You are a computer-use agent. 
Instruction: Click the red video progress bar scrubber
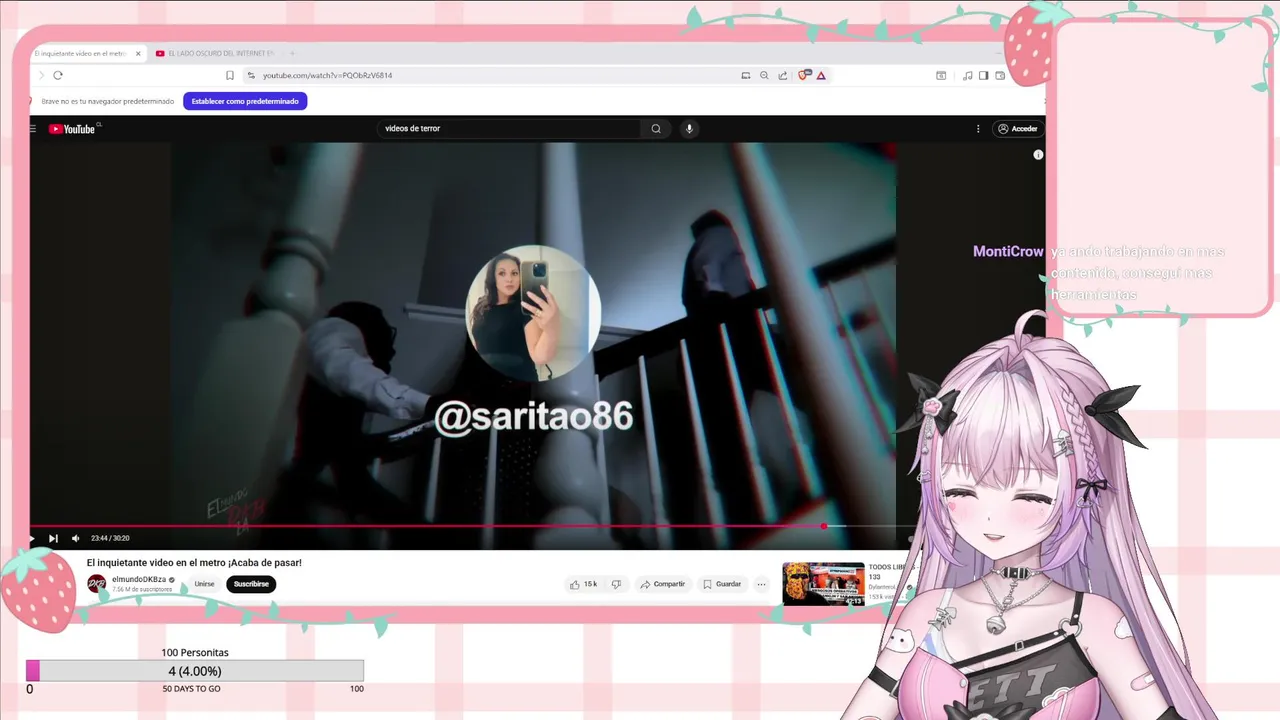824,526
